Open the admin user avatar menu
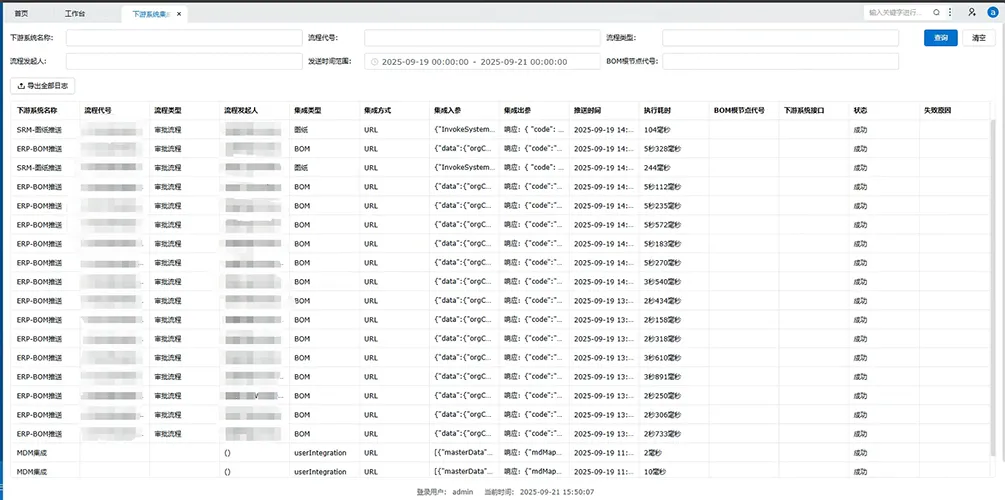Viewport: 1005px width, 500px height. coord(992,13)
